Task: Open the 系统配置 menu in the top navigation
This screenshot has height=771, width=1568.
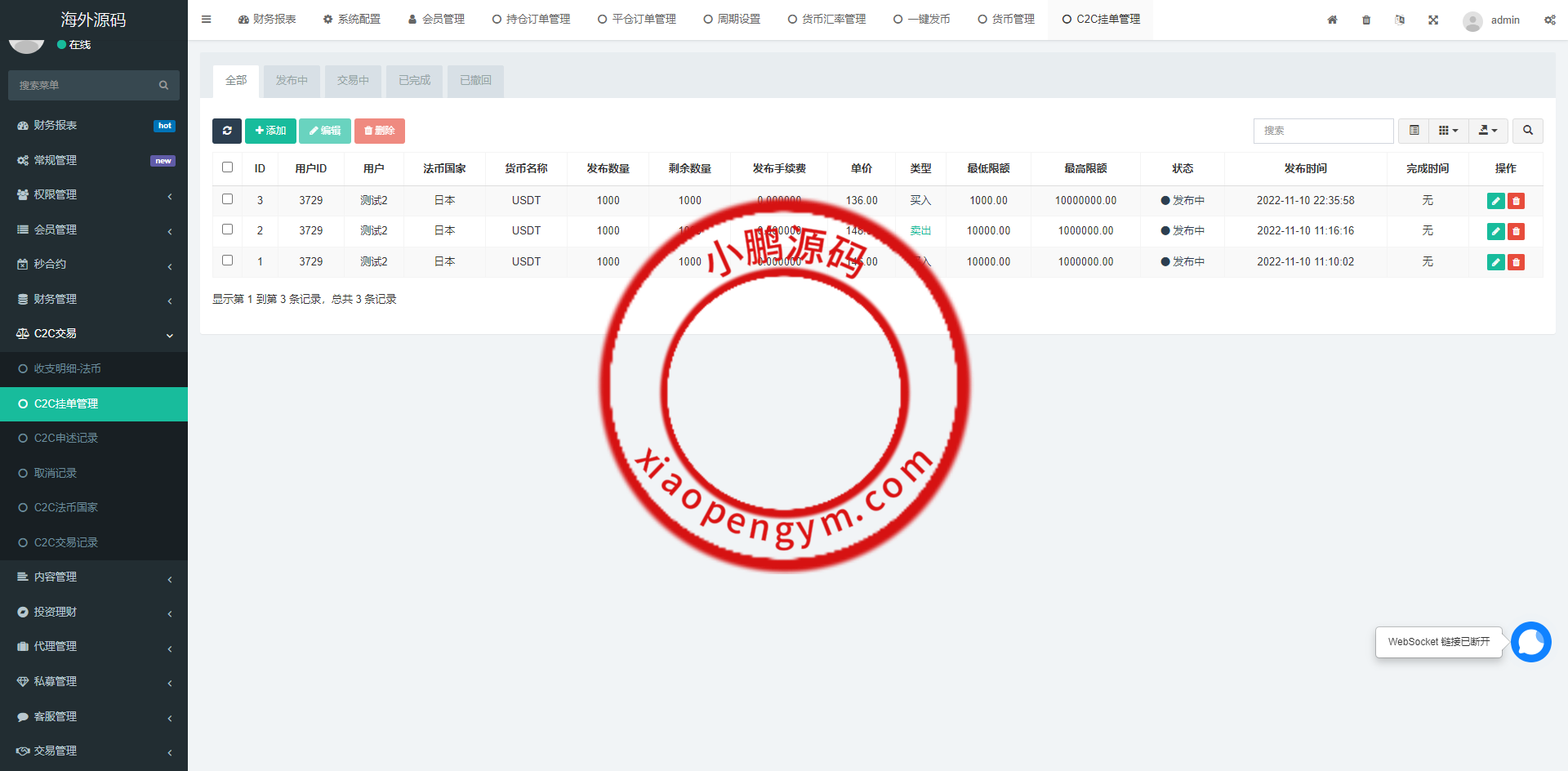Action: [x=352, y=19]
